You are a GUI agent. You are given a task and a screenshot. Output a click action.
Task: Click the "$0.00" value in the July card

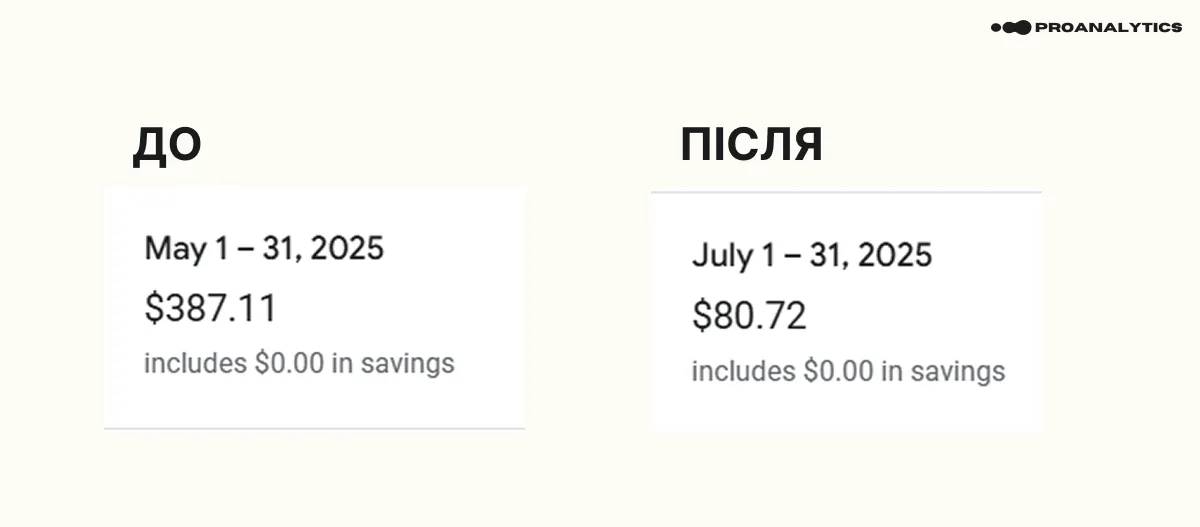[838, 372]
